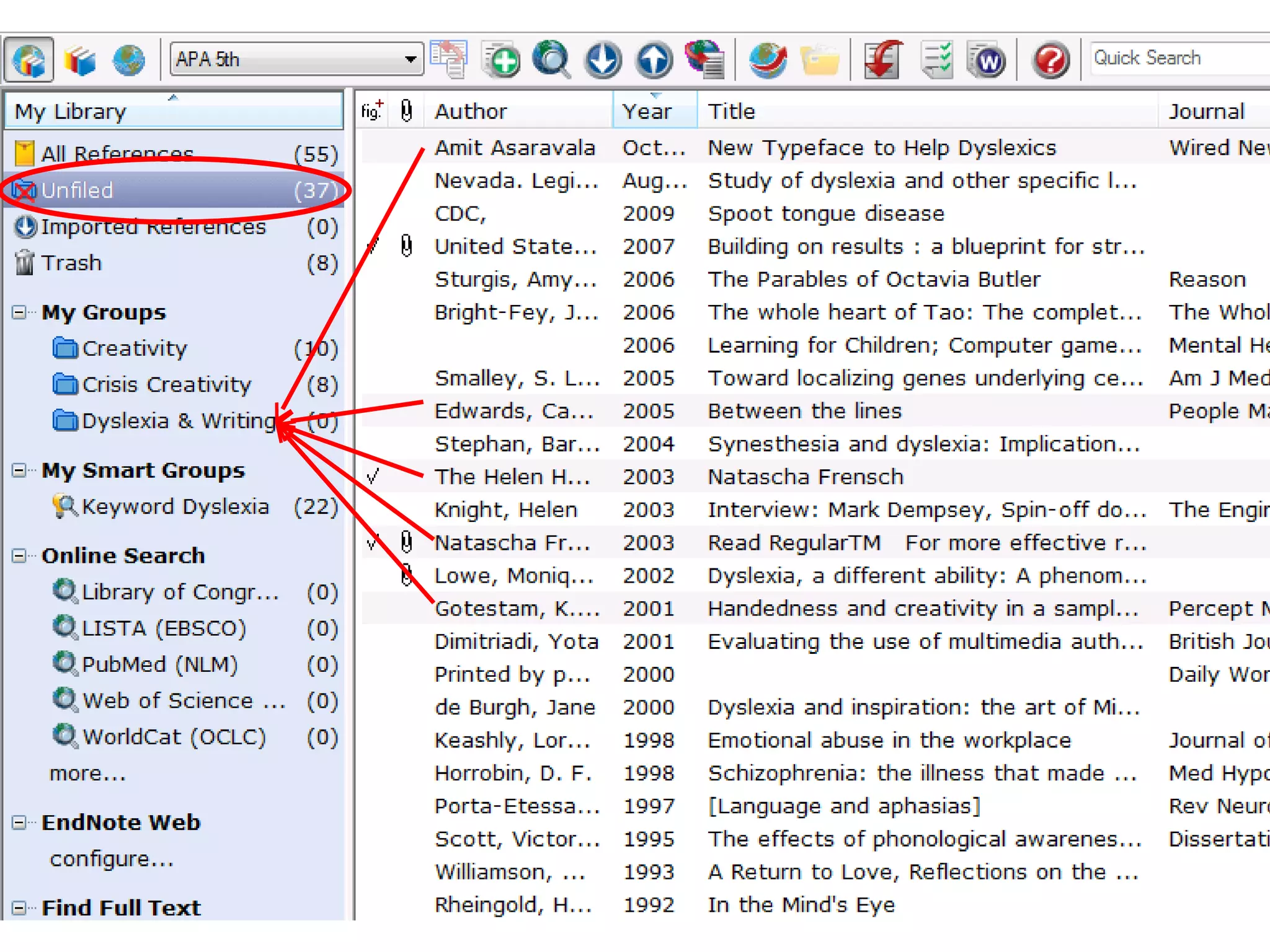Viewport: 1270px width, 952px height.
Task: Click the red Help question mark icon
Action: pos(1050,60)
